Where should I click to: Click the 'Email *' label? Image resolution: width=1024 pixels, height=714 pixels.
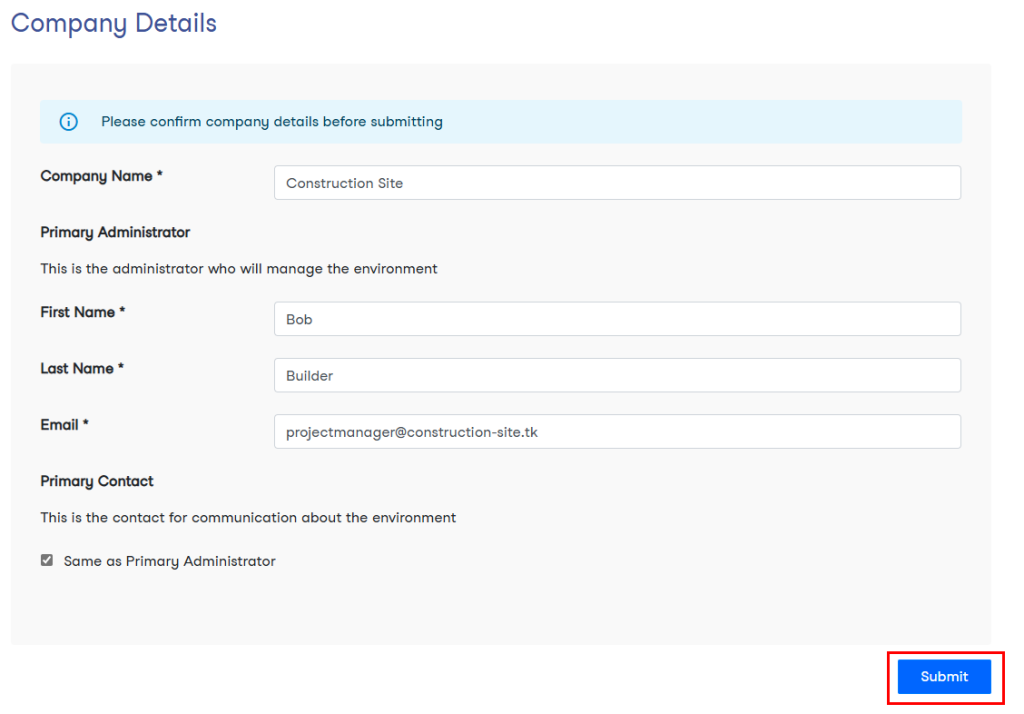coord(65,425)
